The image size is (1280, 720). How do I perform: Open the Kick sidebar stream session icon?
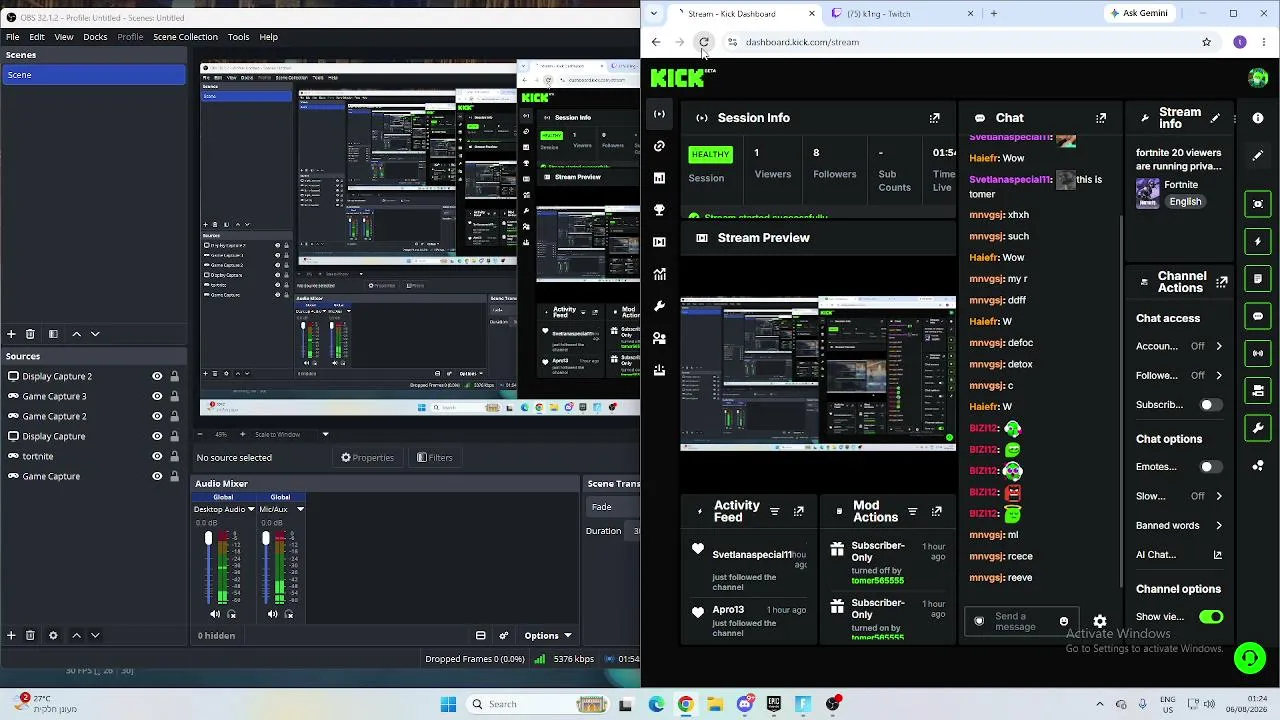tap(659, 114)
